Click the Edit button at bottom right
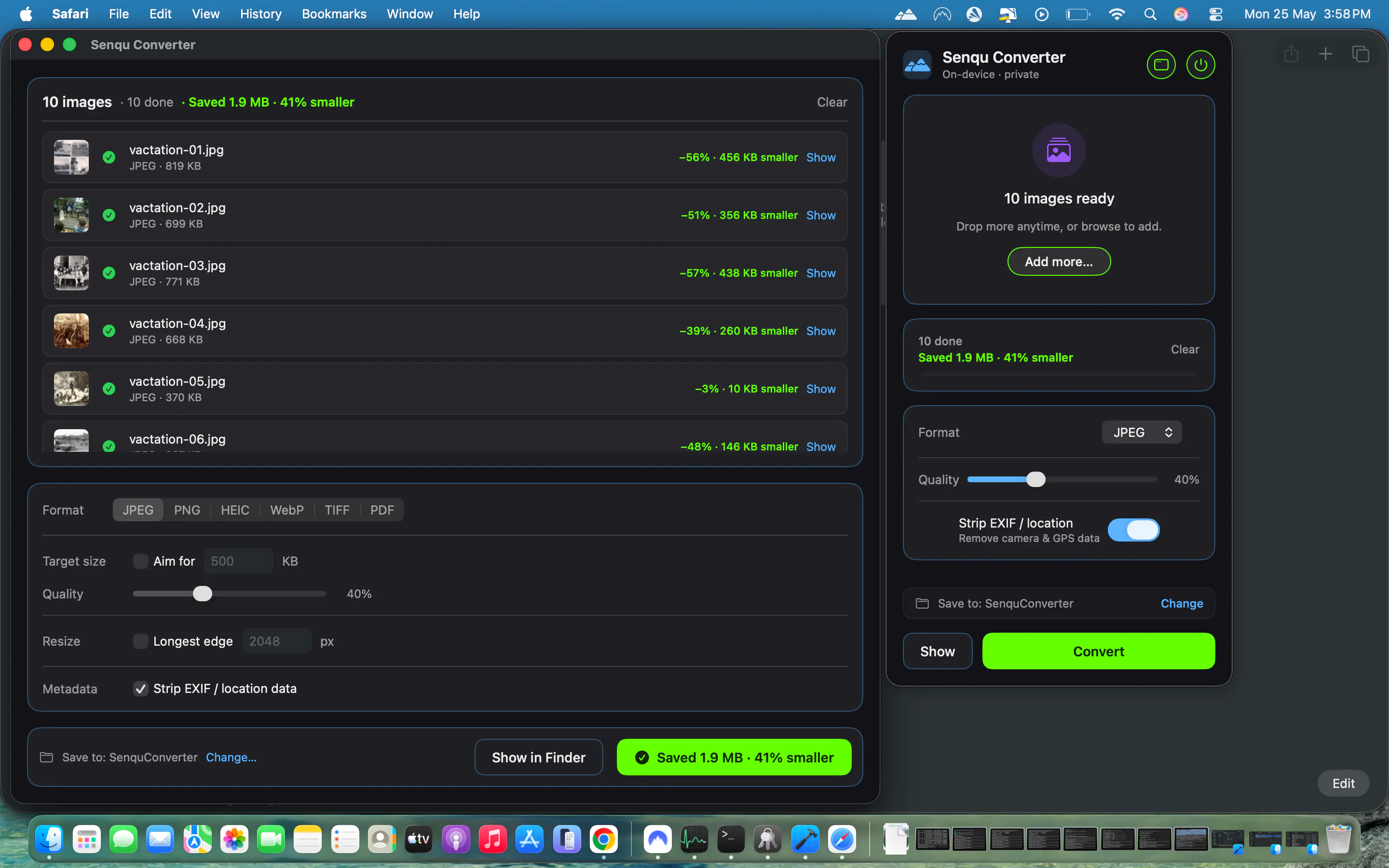Image resolution: width=1389 pixels, height=868 pixels. tap(1343, 784)
